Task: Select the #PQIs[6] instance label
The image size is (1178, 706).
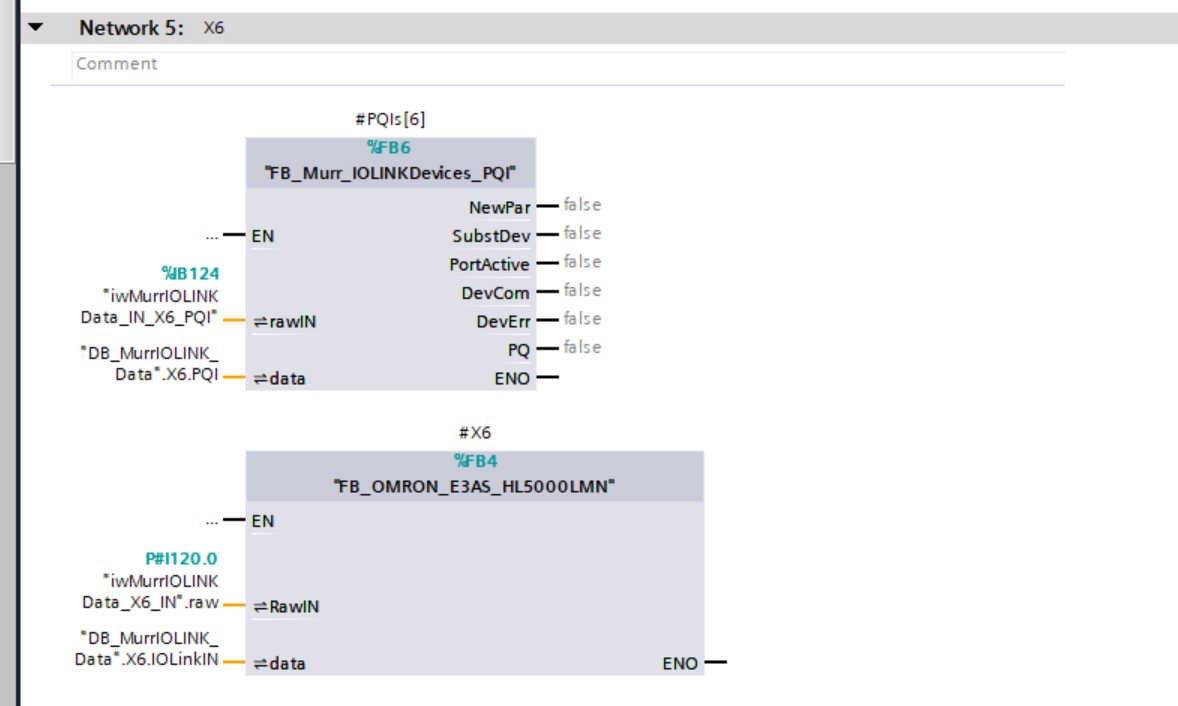Action: point(390,119)
